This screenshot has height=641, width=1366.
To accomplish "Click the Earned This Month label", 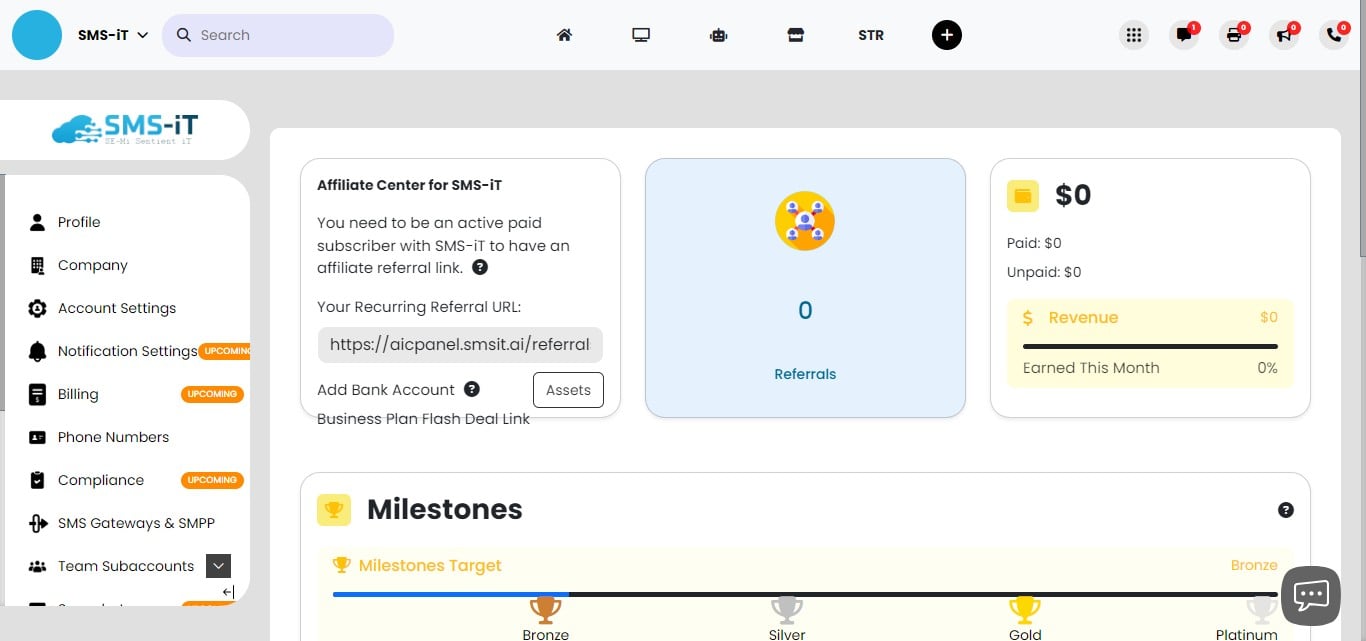I will pyautogui.click(x=1091, y=368).
